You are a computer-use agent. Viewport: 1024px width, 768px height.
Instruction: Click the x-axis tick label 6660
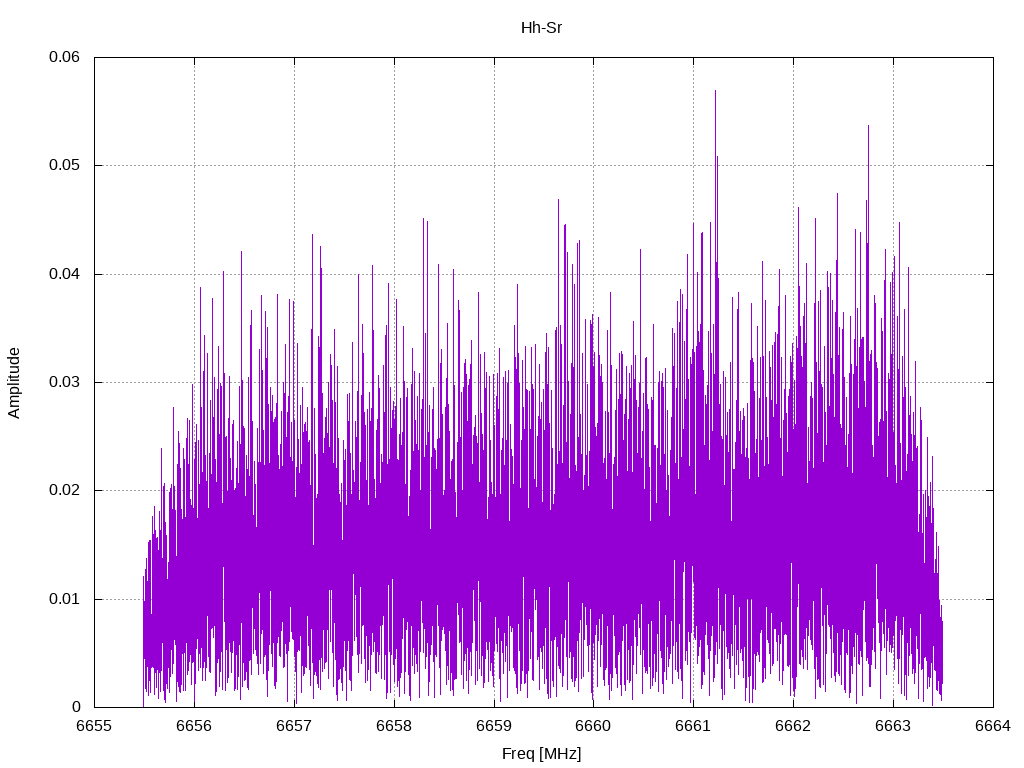coord(594,726)
